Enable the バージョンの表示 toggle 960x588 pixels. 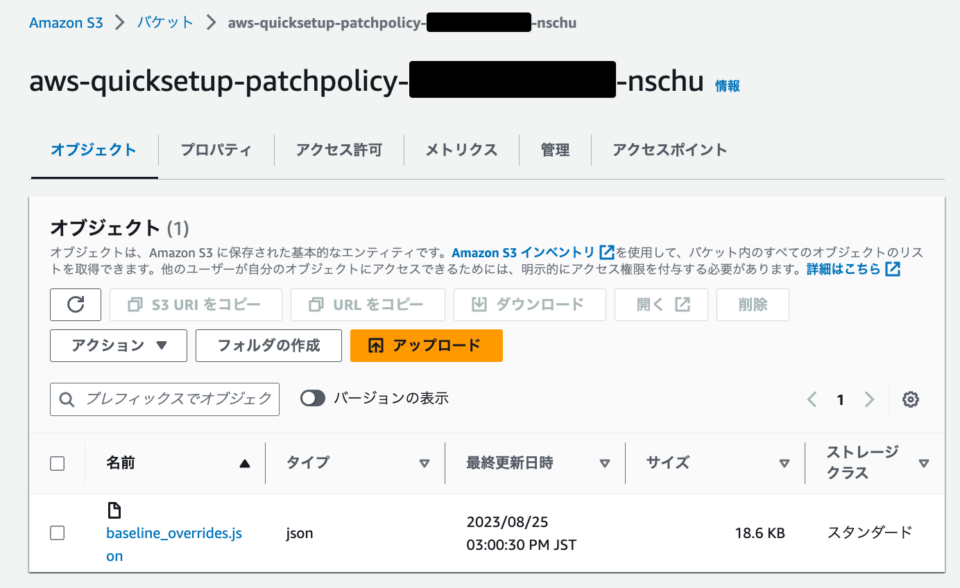click(x=312, y=398)
